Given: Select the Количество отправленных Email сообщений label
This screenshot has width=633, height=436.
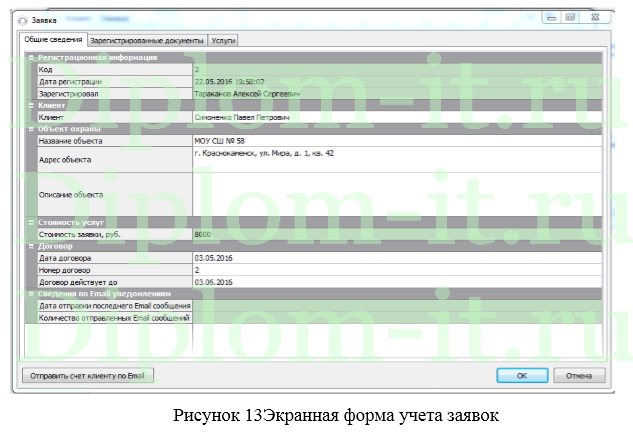Looking at the screenshot, I should [115, 318].
